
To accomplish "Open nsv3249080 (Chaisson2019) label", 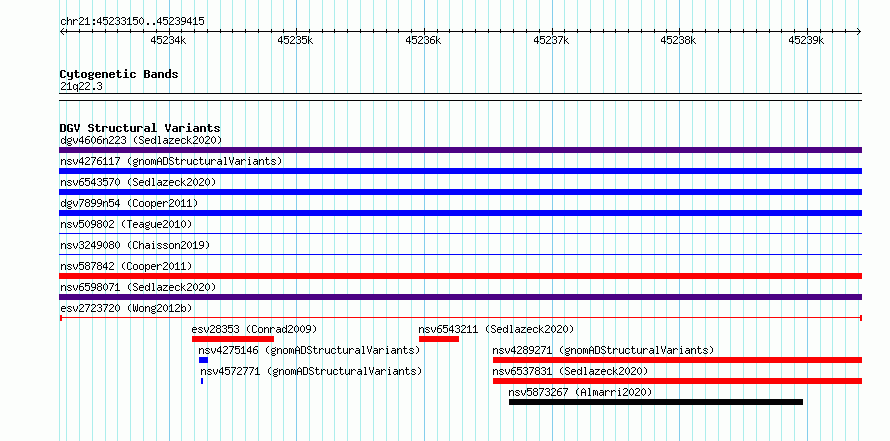I will tap(135, 245).
